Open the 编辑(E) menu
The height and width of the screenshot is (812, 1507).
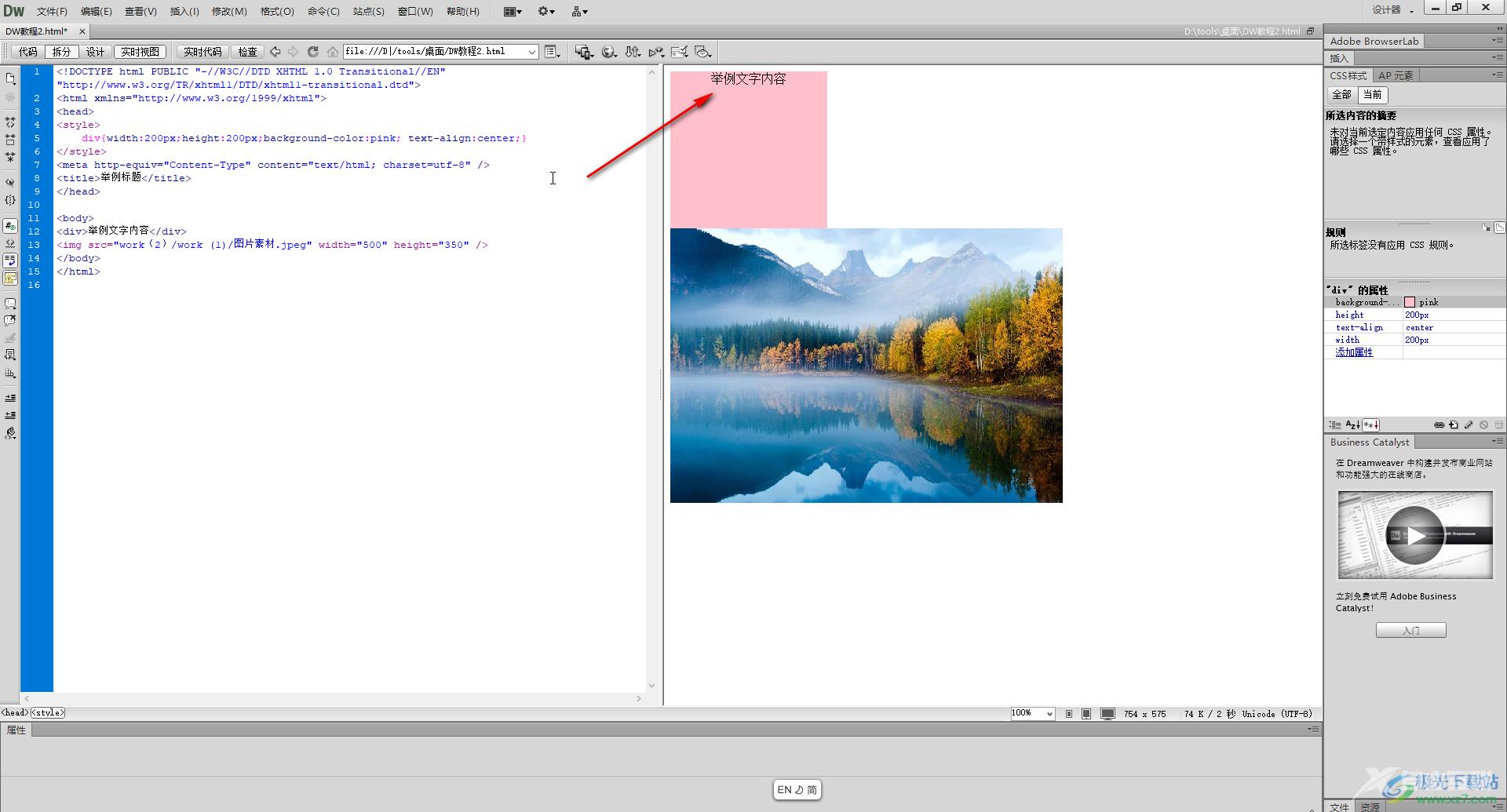pyautogui.click(x=96, y=11)
